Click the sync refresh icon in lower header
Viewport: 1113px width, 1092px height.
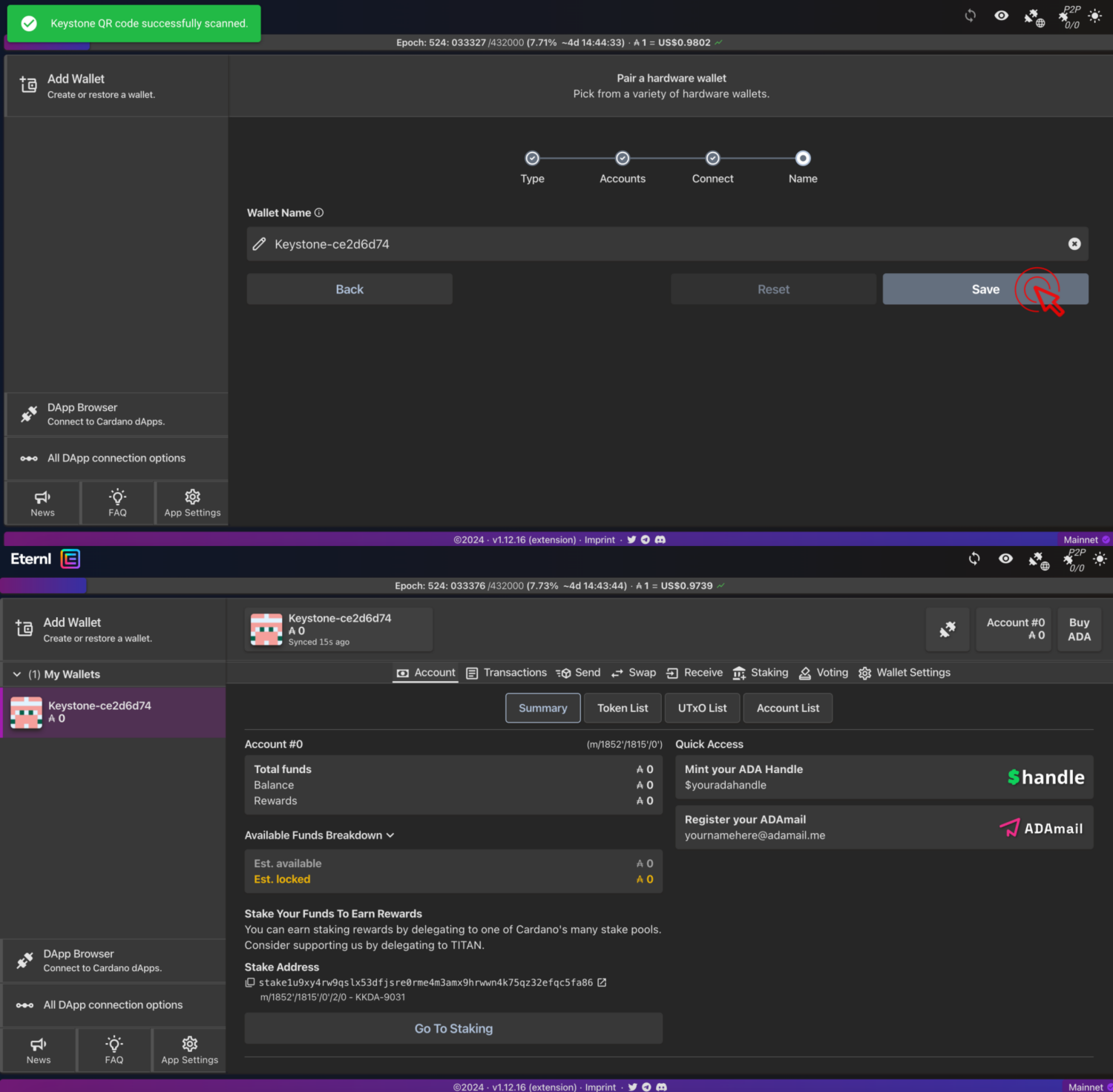pyautogui.click(x=974, y=559)
